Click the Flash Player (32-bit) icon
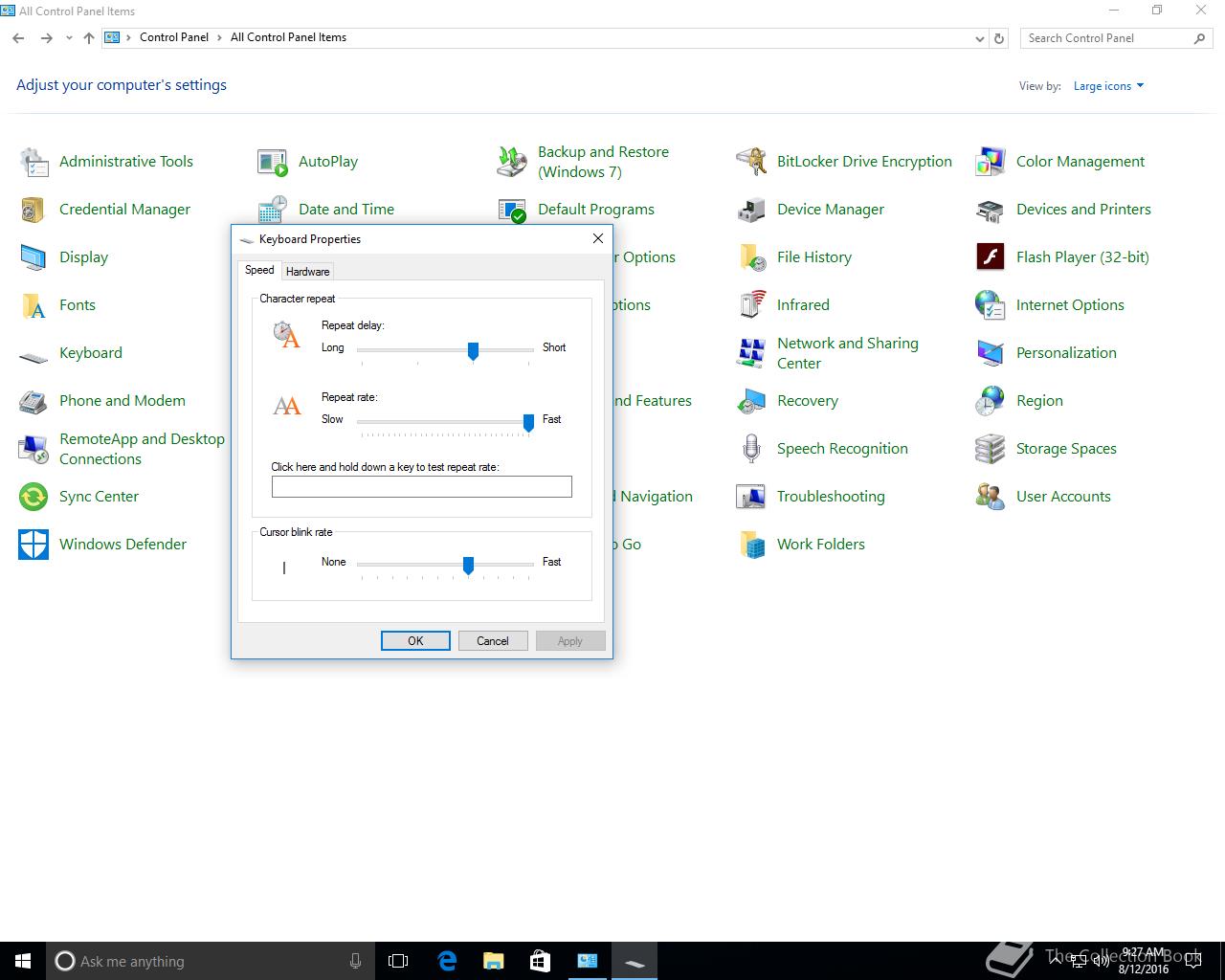This screenshot has height=980, width=1225. point(990,257)
